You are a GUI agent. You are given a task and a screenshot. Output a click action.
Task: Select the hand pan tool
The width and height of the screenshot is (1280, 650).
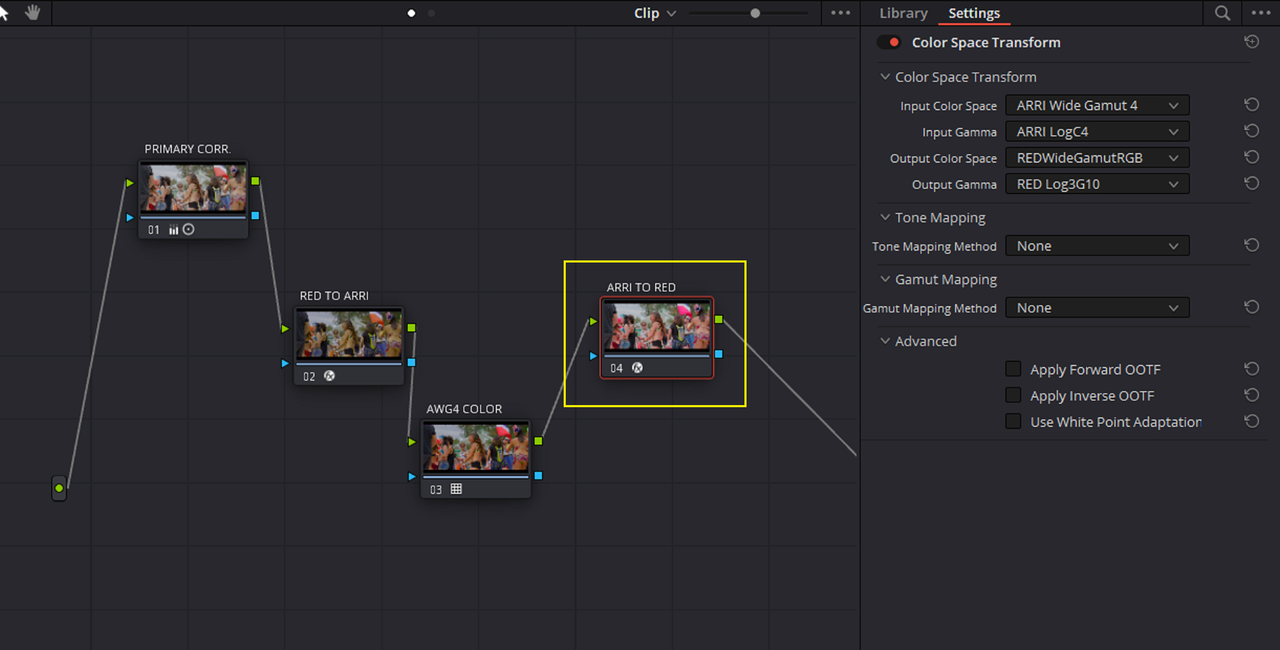pyautogui.click(x=33, y=13)
